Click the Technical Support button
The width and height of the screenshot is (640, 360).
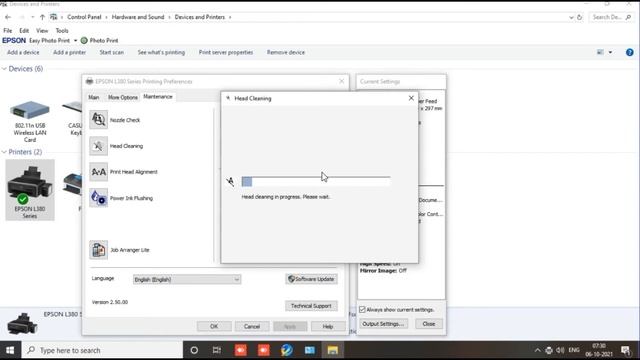coord(311,306)
